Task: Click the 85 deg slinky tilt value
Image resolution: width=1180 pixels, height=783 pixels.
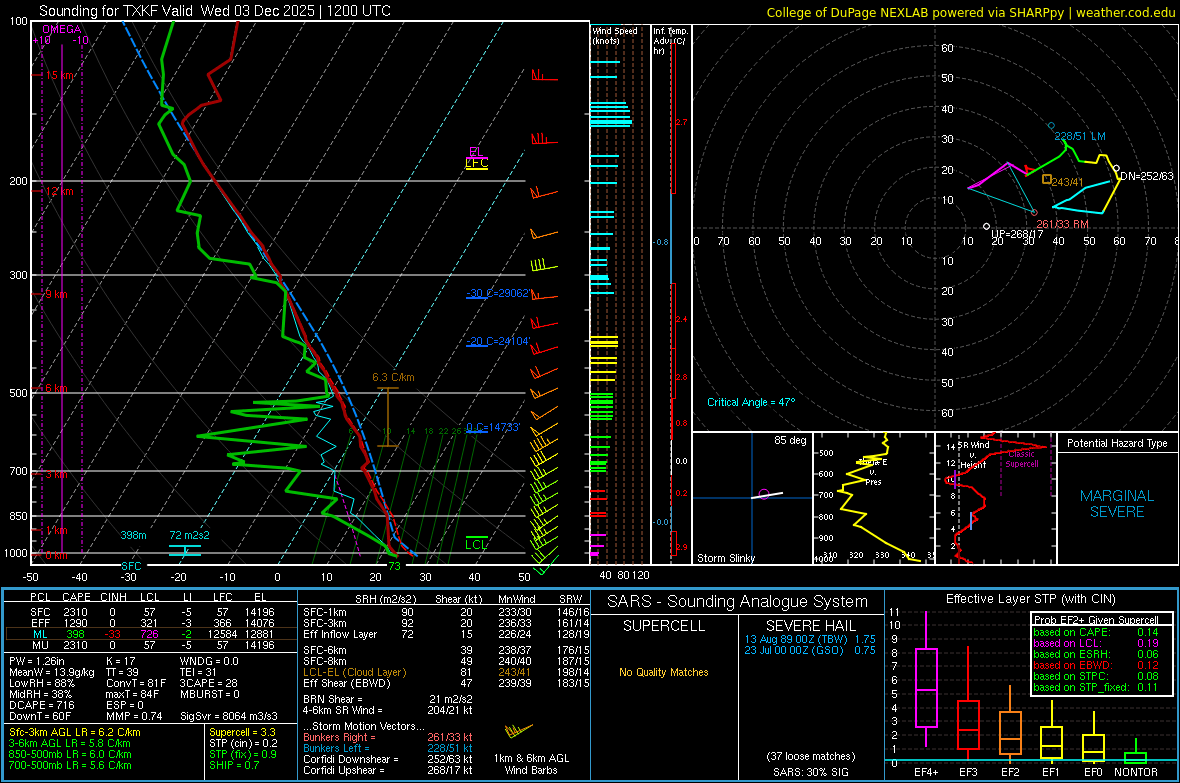Action: tap(789, 440)
